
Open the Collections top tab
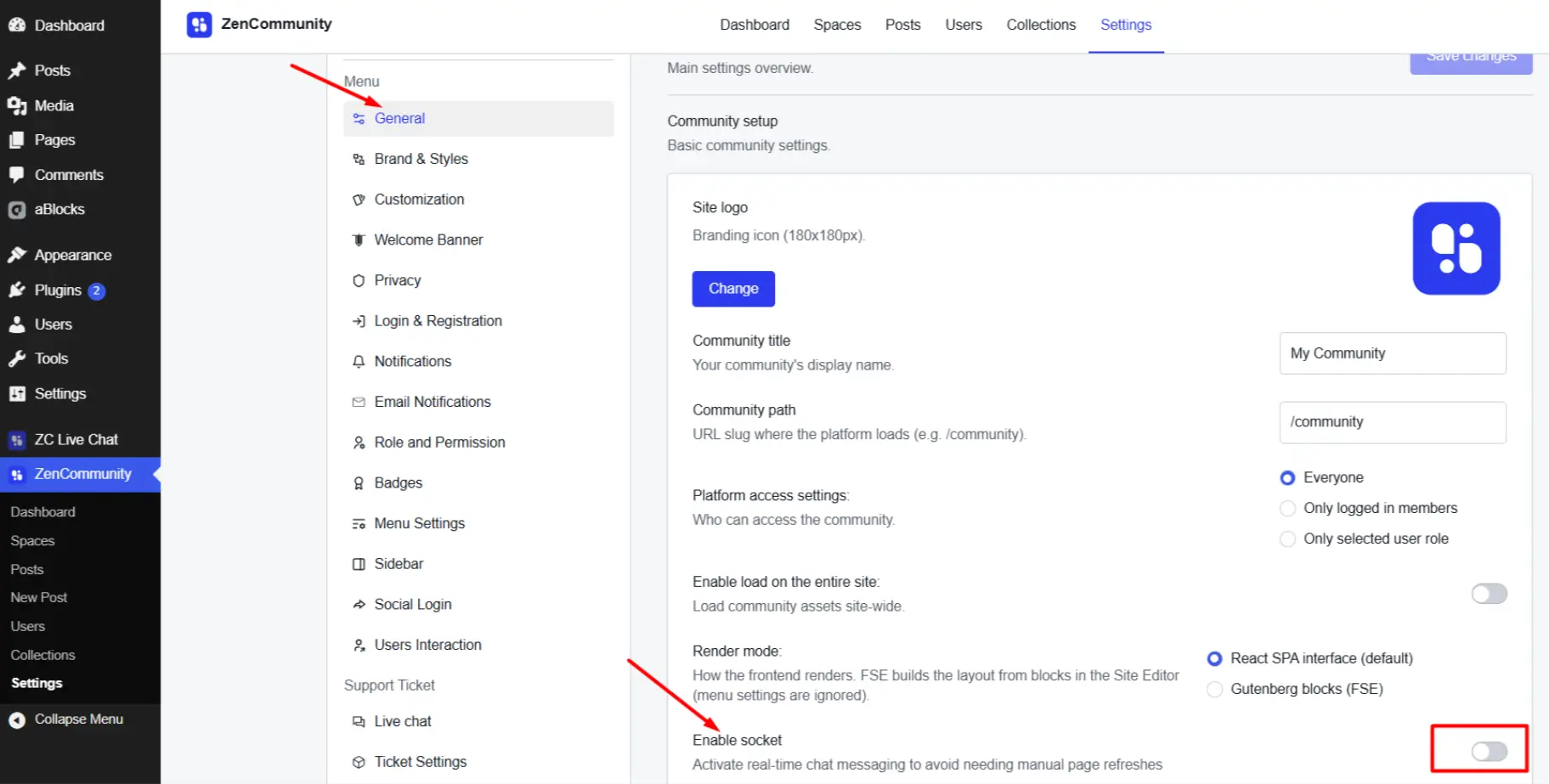[x=1041, y=25]
